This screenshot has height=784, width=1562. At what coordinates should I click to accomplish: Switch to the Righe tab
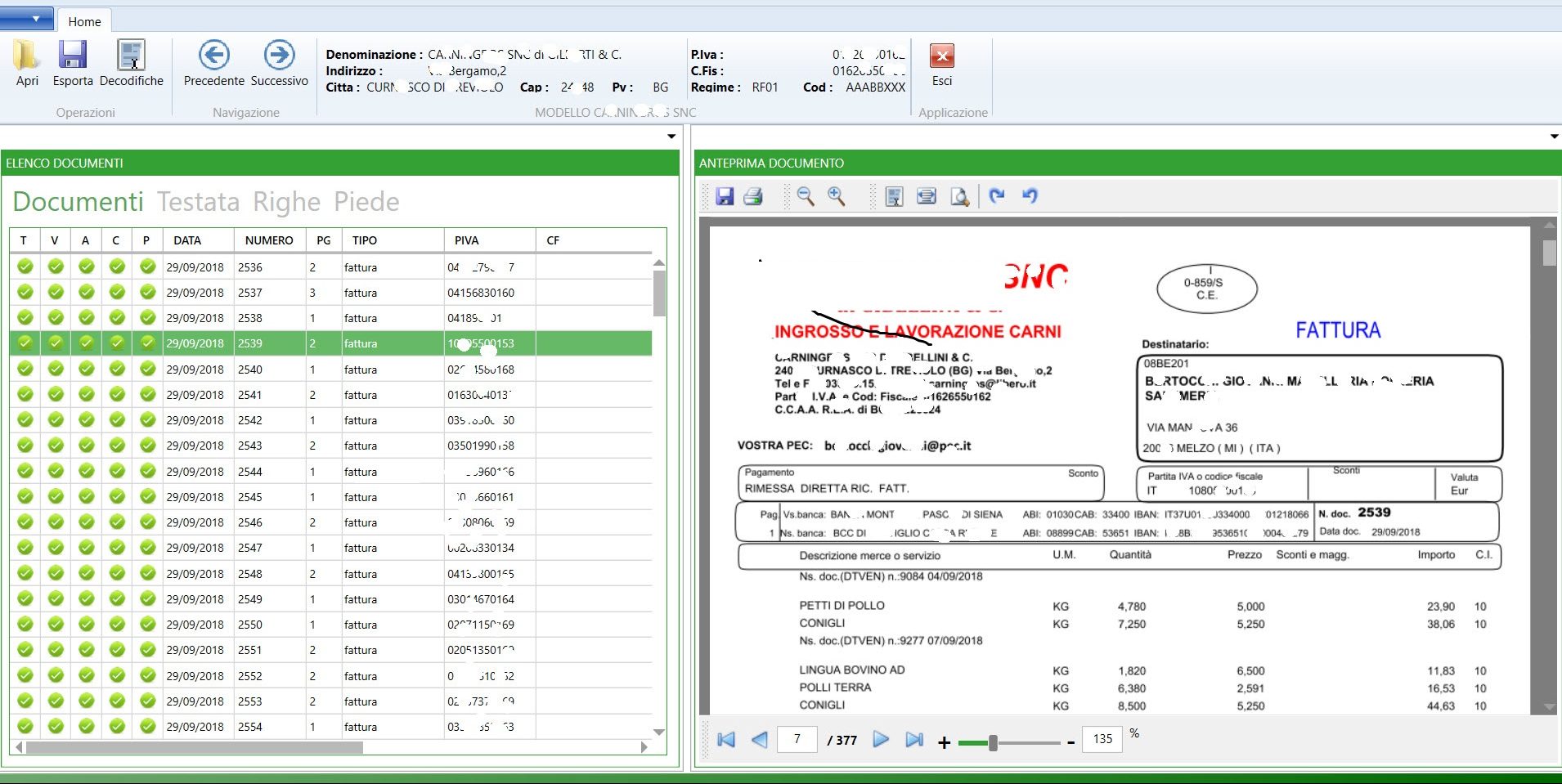pos(286,202)
